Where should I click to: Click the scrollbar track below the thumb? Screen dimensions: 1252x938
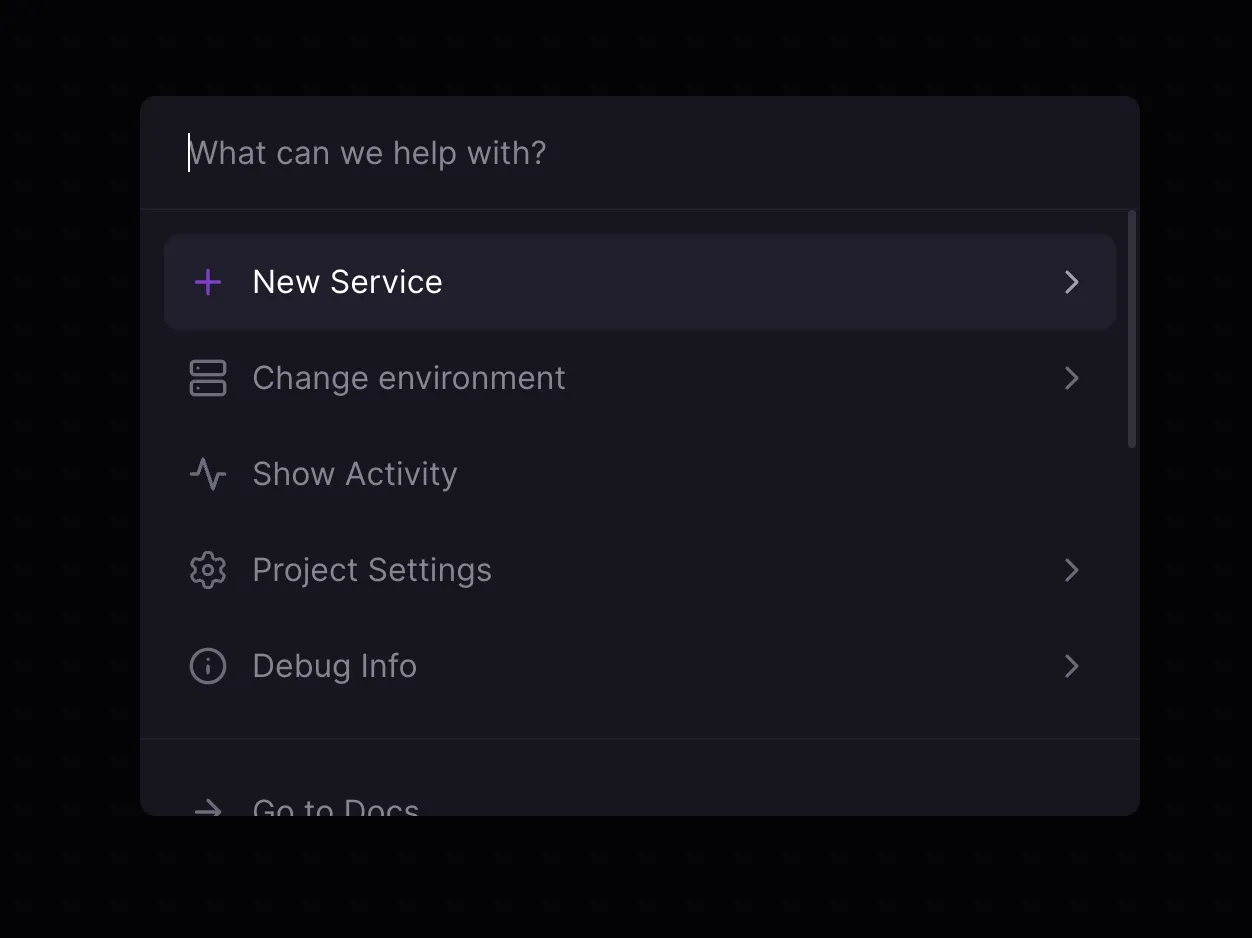(1132, 600)
